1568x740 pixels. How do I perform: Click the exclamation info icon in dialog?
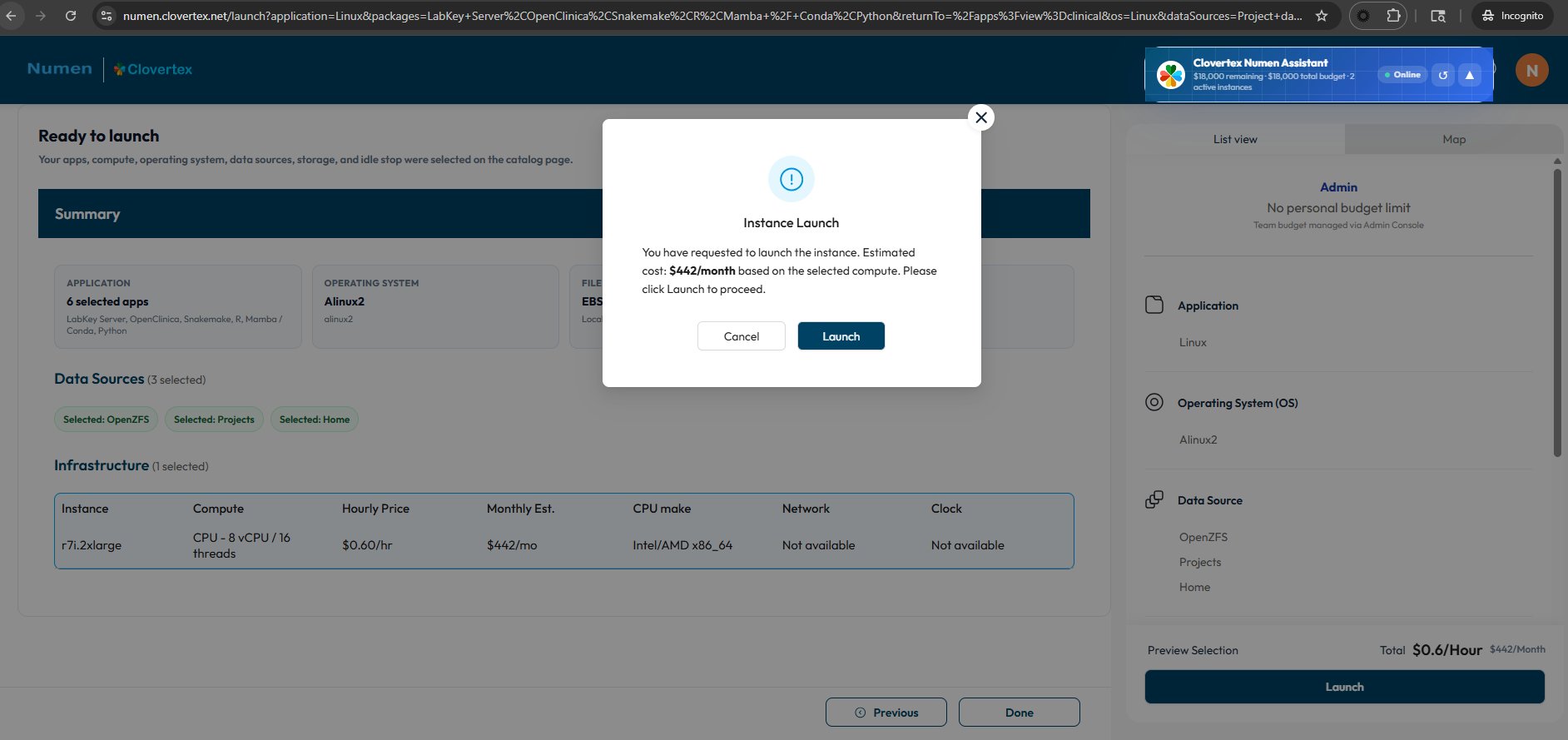[791, 179]
